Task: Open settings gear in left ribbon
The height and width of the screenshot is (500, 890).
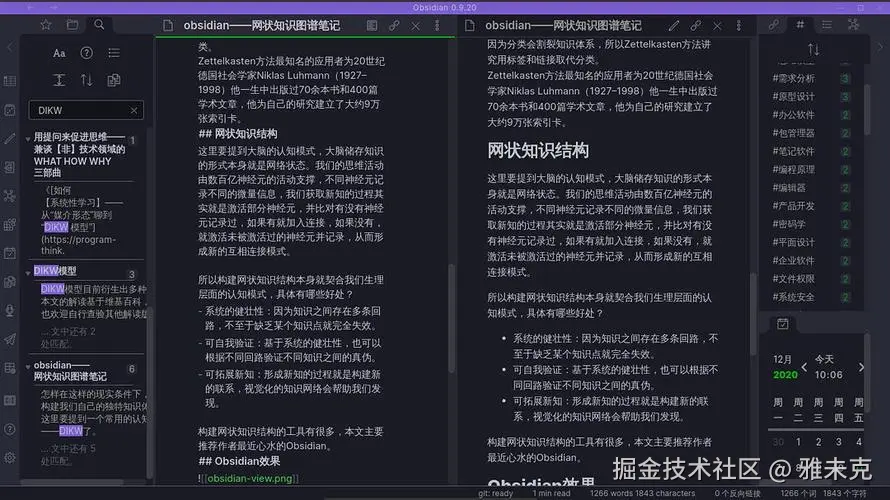Action: tap(10, 457)
